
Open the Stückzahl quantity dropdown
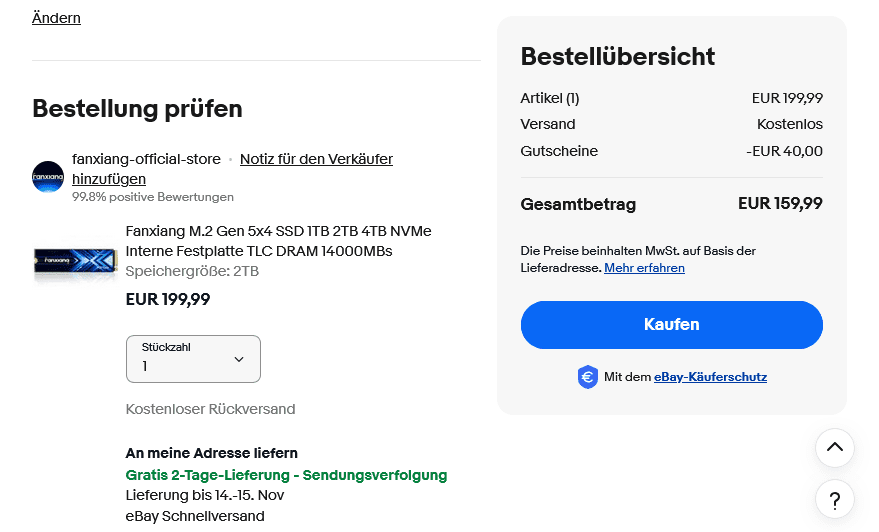coord(193,358)
